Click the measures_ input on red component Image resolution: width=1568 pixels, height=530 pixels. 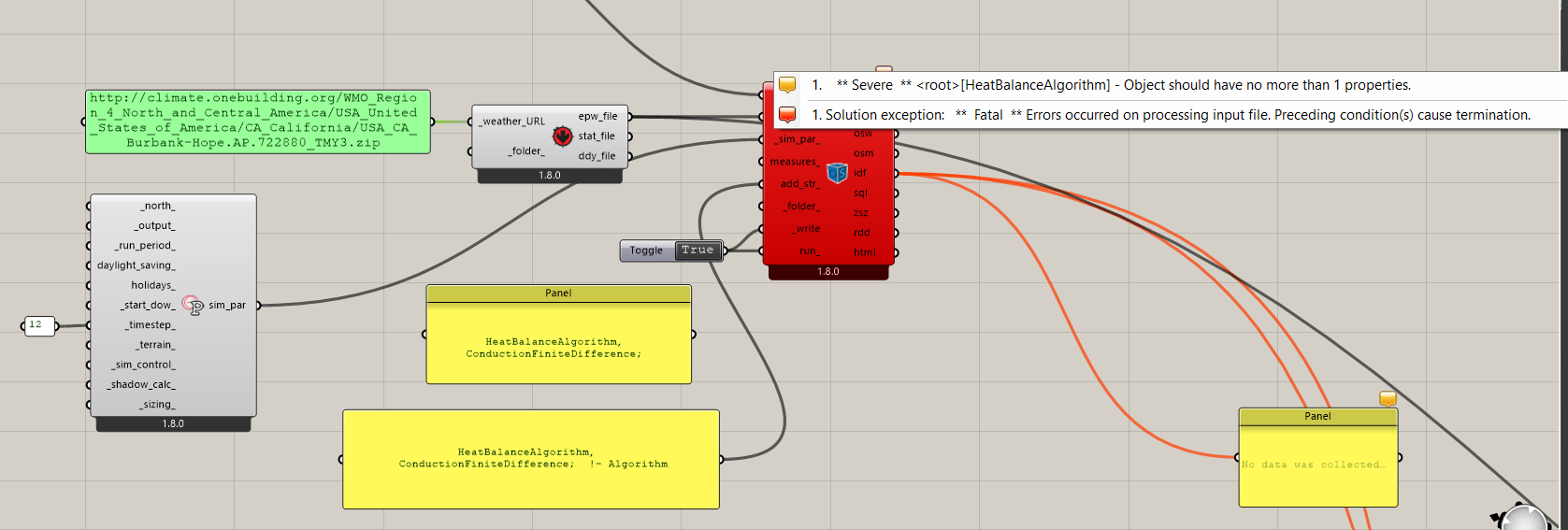[x=795, y=162]
